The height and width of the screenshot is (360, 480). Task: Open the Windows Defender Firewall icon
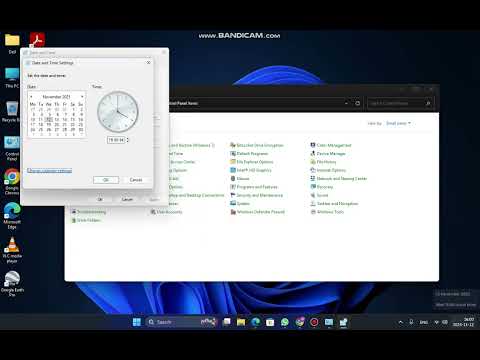click(233, 212)
